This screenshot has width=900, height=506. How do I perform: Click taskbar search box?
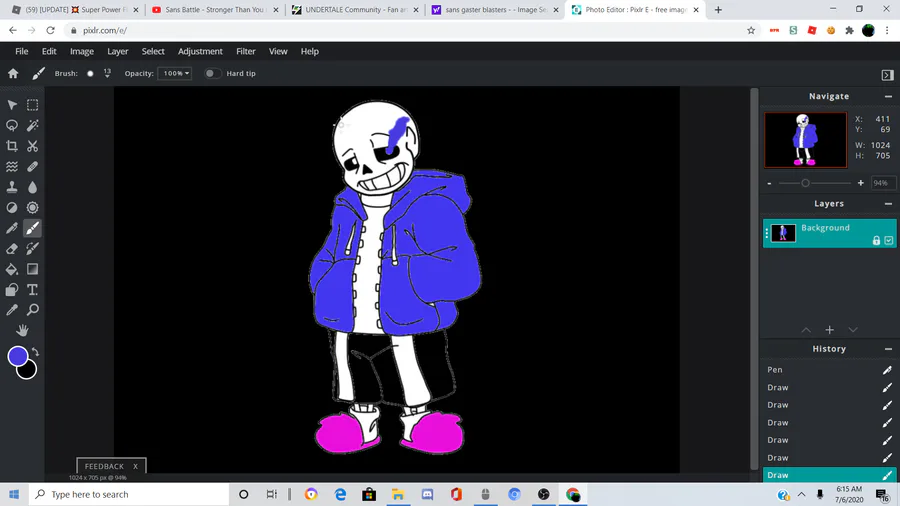tap(129, 495)
